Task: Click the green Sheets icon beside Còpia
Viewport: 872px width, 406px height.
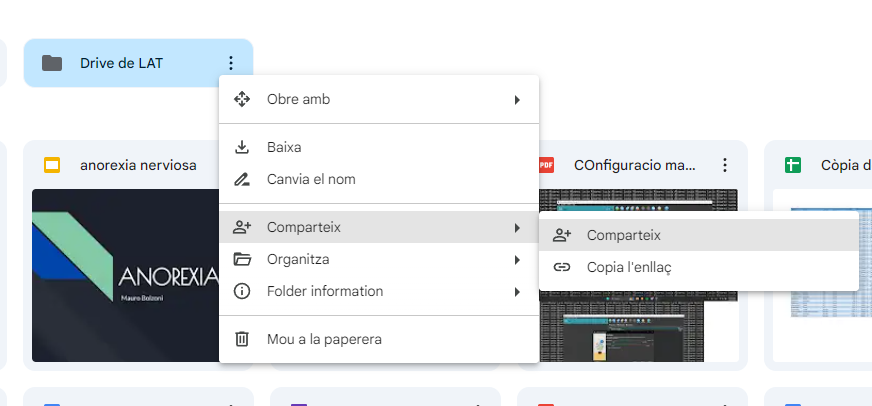Action: coord(793,165)
